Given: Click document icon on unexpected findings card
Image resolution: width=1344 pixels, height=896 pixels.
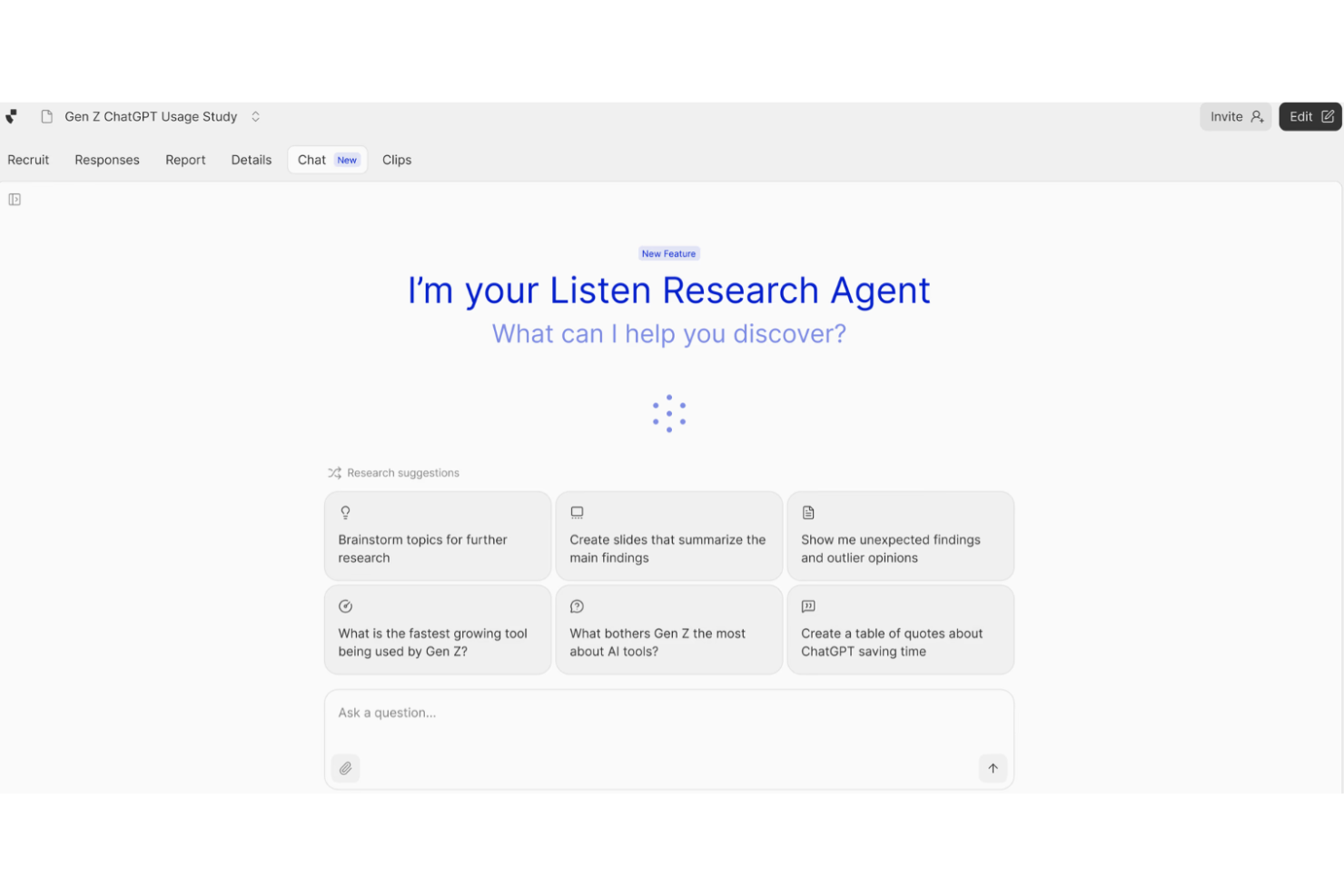Looking at the screenshot, I should pos(808,513).
